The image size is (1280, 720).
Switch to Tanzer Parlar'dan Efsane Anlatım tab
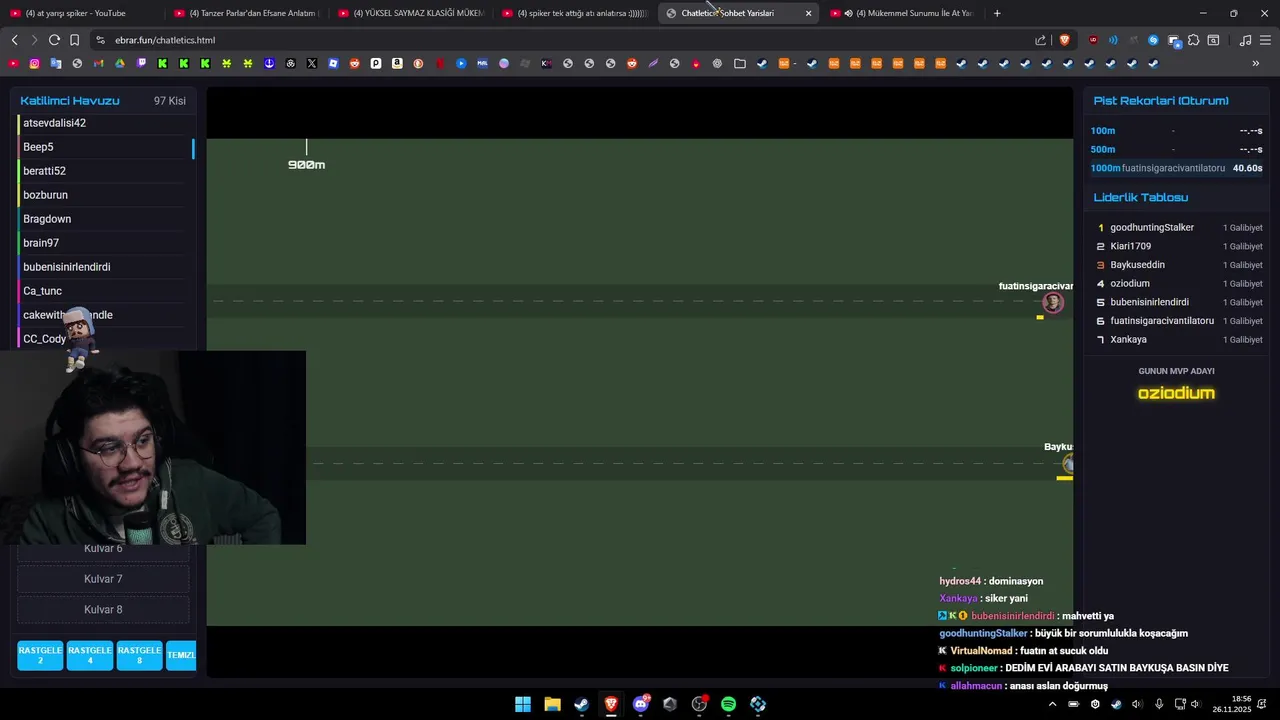[245, 13]
